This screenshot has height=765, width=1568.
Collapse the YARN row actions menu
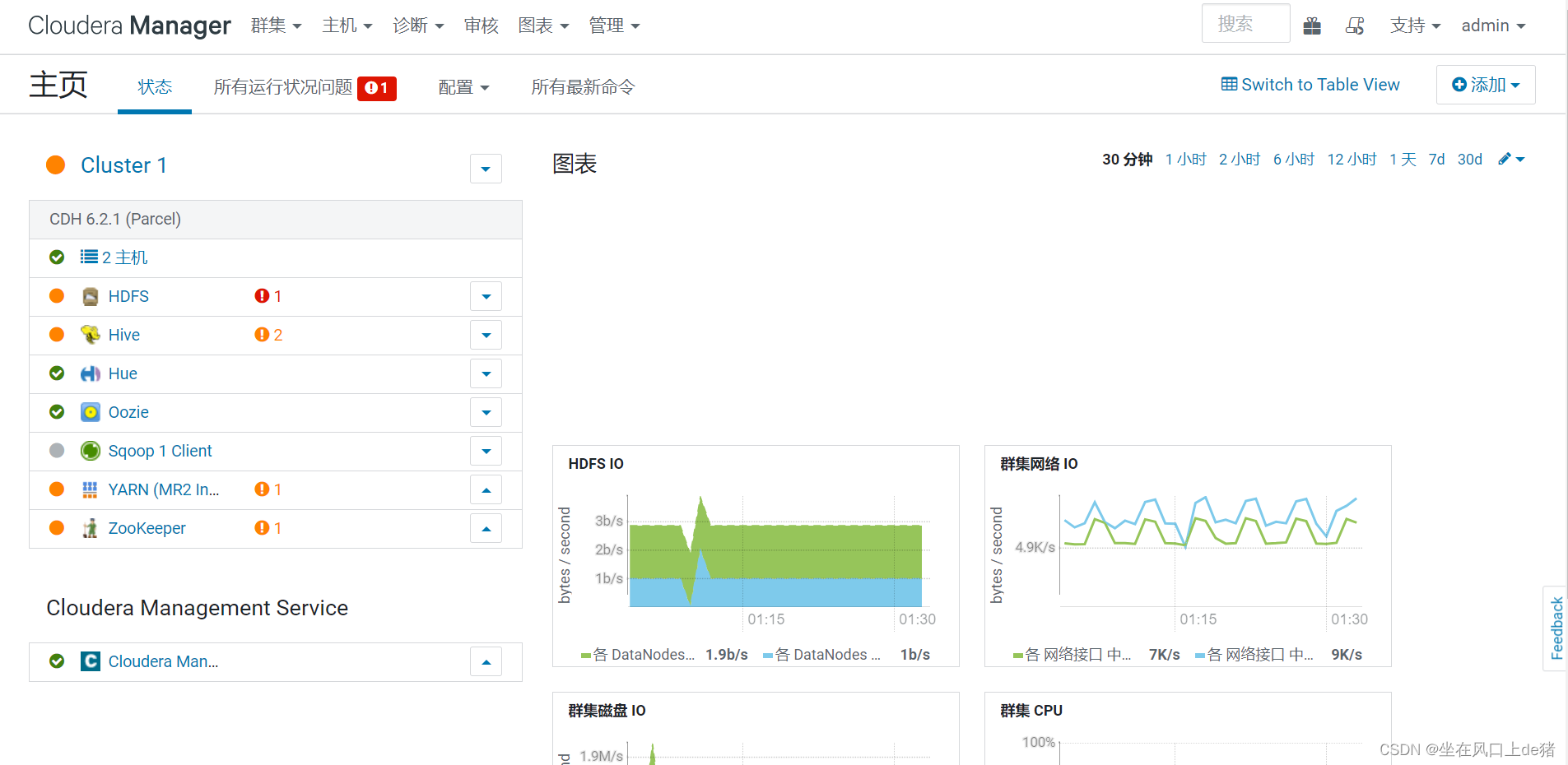[486, 489]
